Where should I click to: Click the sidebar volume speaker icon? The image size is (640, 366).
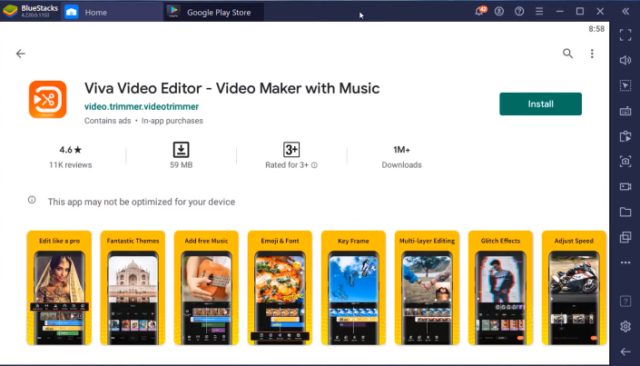point(625,60)
